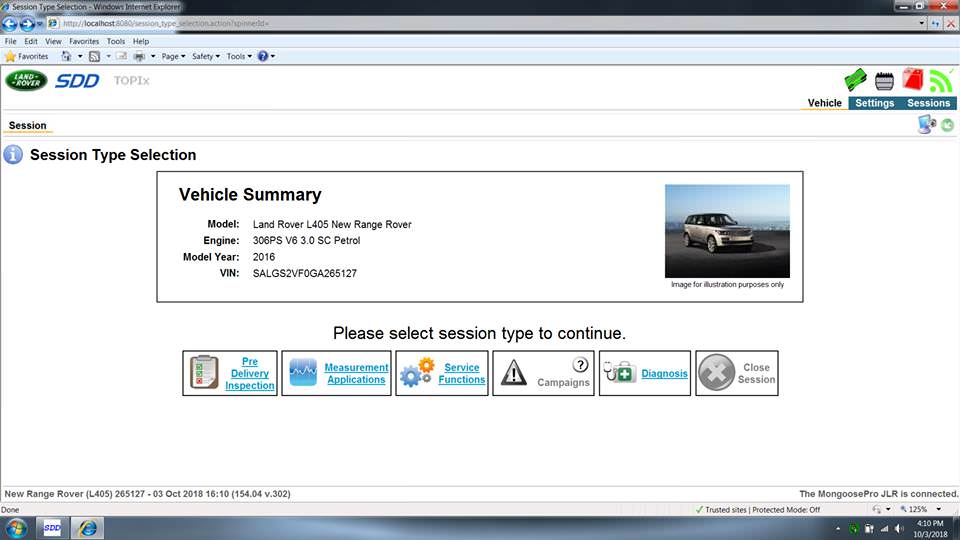
Task: Click the MongoosePro JLR is connected status text
Action: pos(879,493)
